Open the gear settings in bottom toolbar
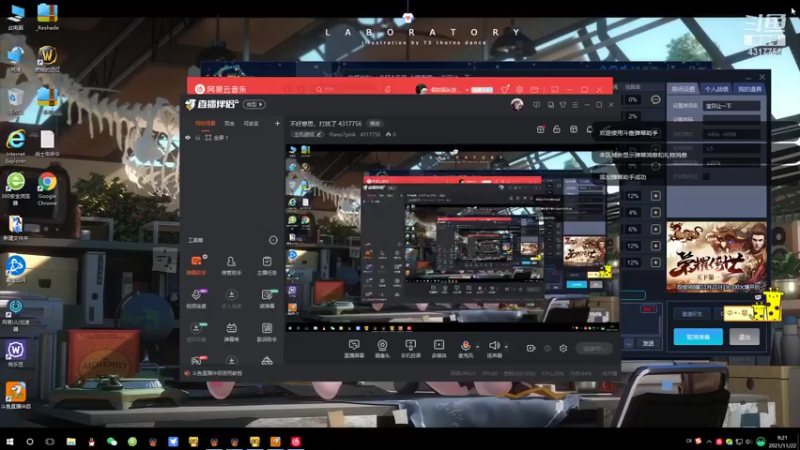This screenshot has width=800, height=450. pyautogui.click(x=563, y=348)
